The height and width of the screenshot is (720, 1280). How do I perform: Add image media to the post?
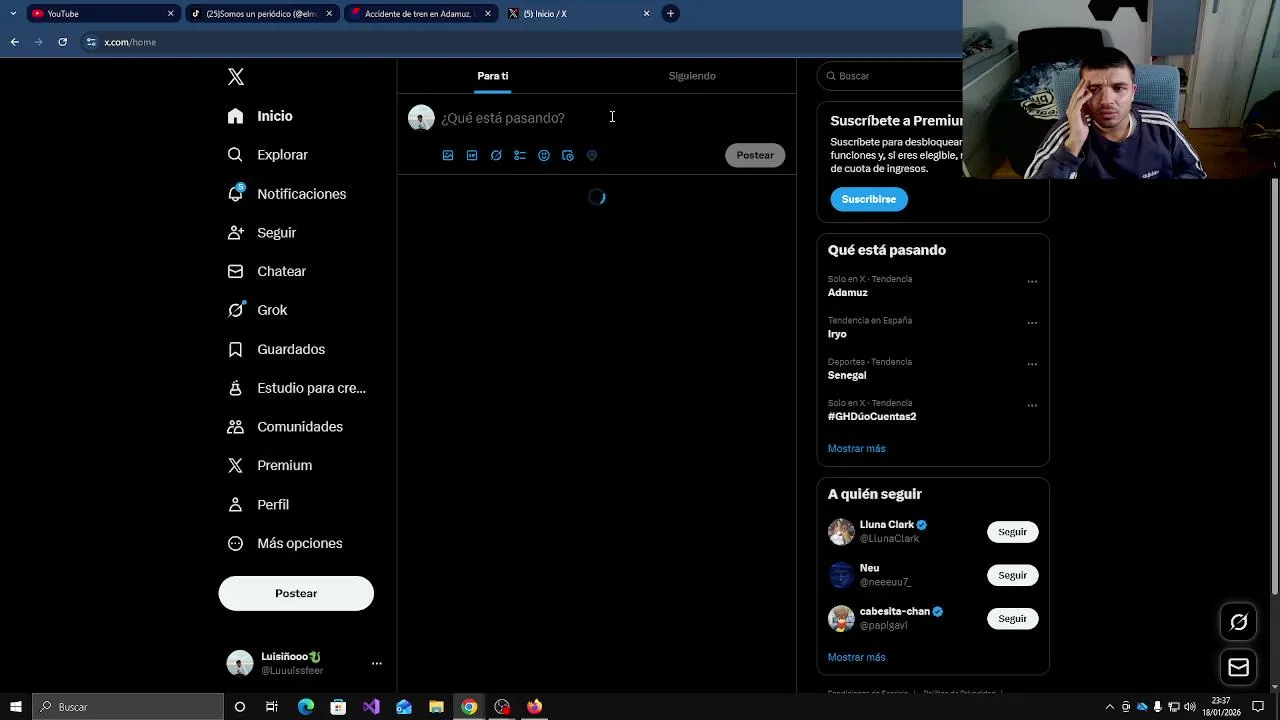[x=448, y=155]
